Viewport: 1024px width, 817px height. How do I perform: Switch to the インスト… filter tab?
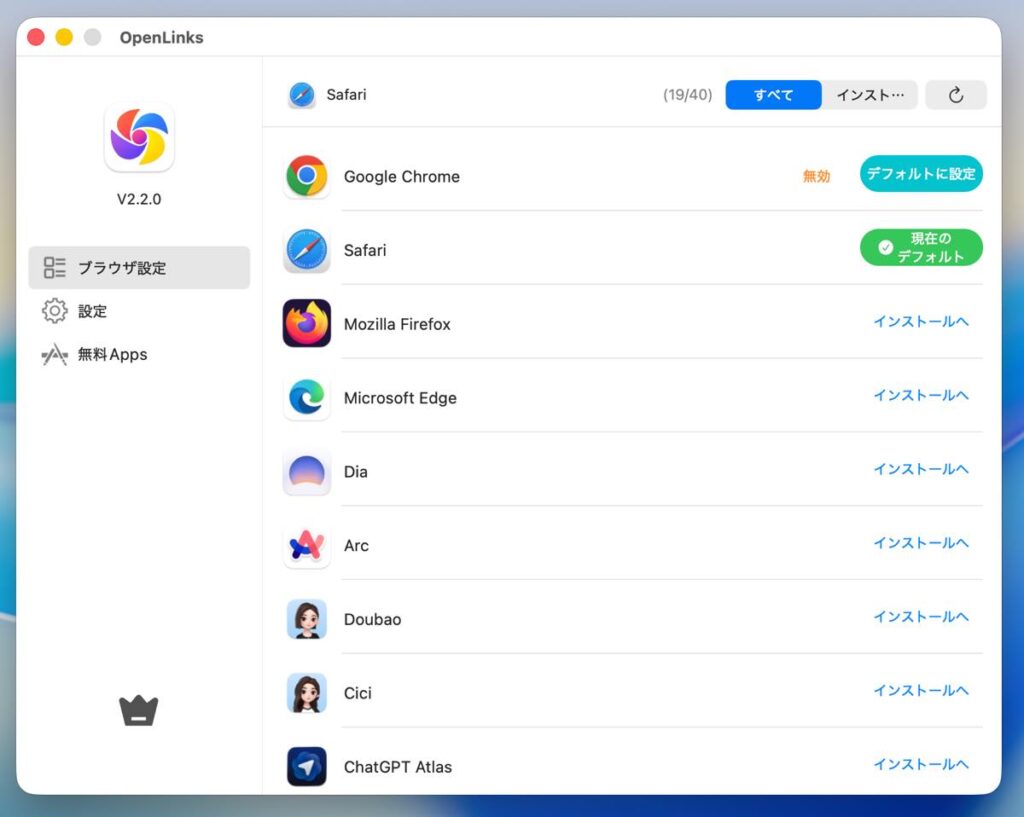click(x=869, y=95)
